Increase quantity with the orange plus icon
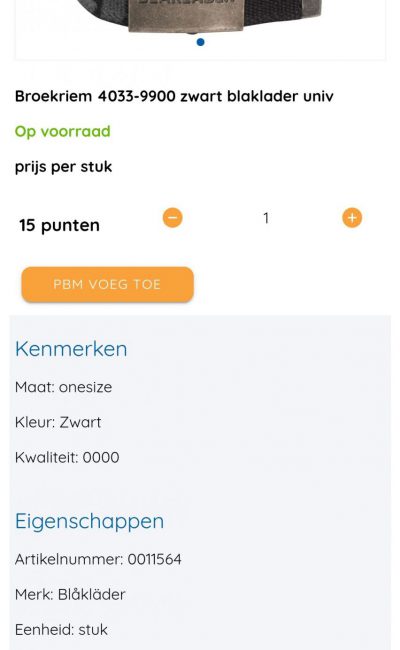Image resolution: width=400 pixels, height=650 pixels. click(x=352, y=218)
